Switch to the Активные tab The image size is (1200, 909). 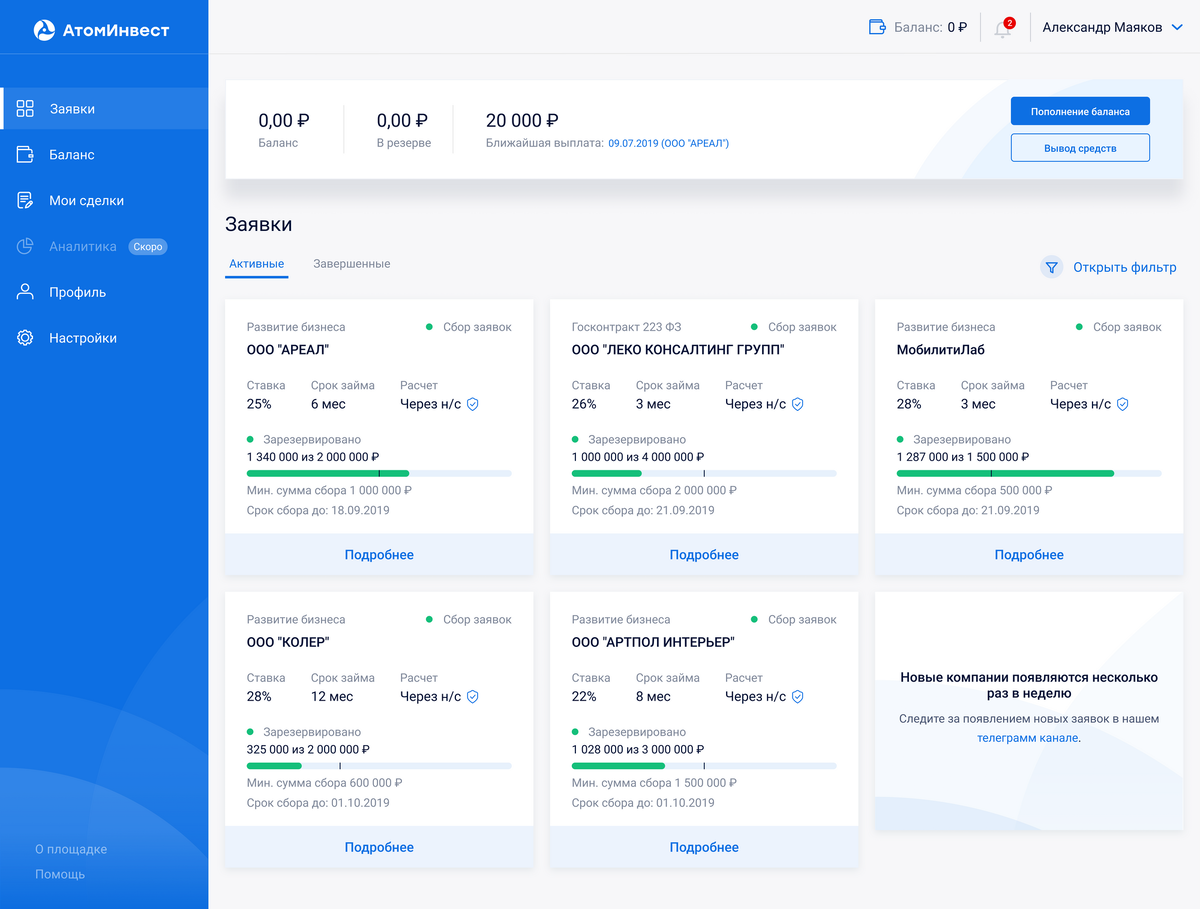(257, 264)
